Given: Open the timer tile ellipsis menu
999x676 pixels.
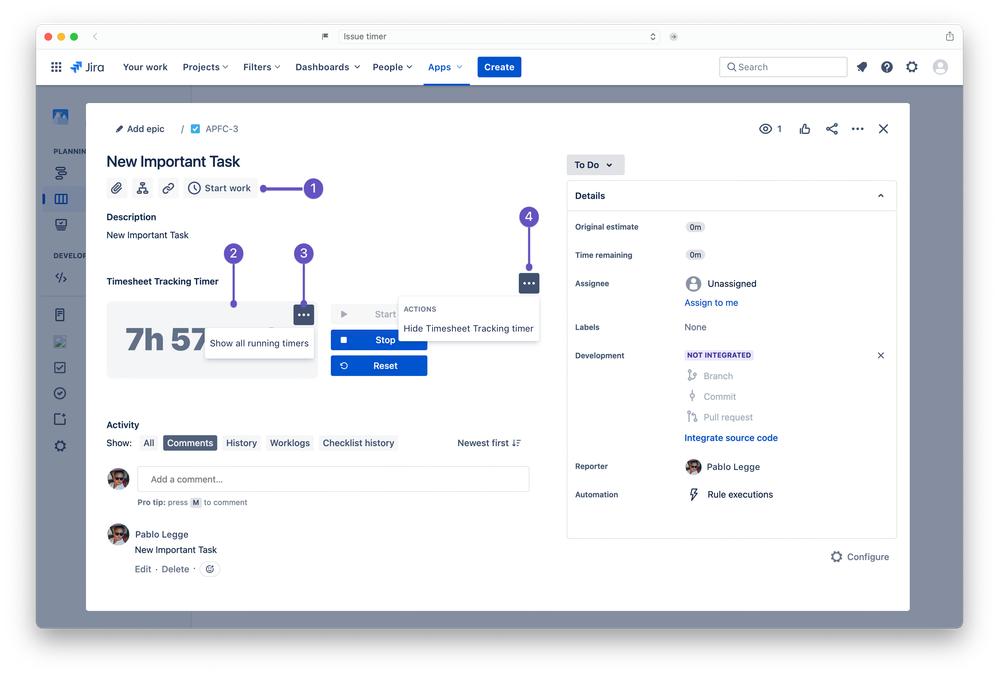Looking at the screenshot, I should 304,314.
